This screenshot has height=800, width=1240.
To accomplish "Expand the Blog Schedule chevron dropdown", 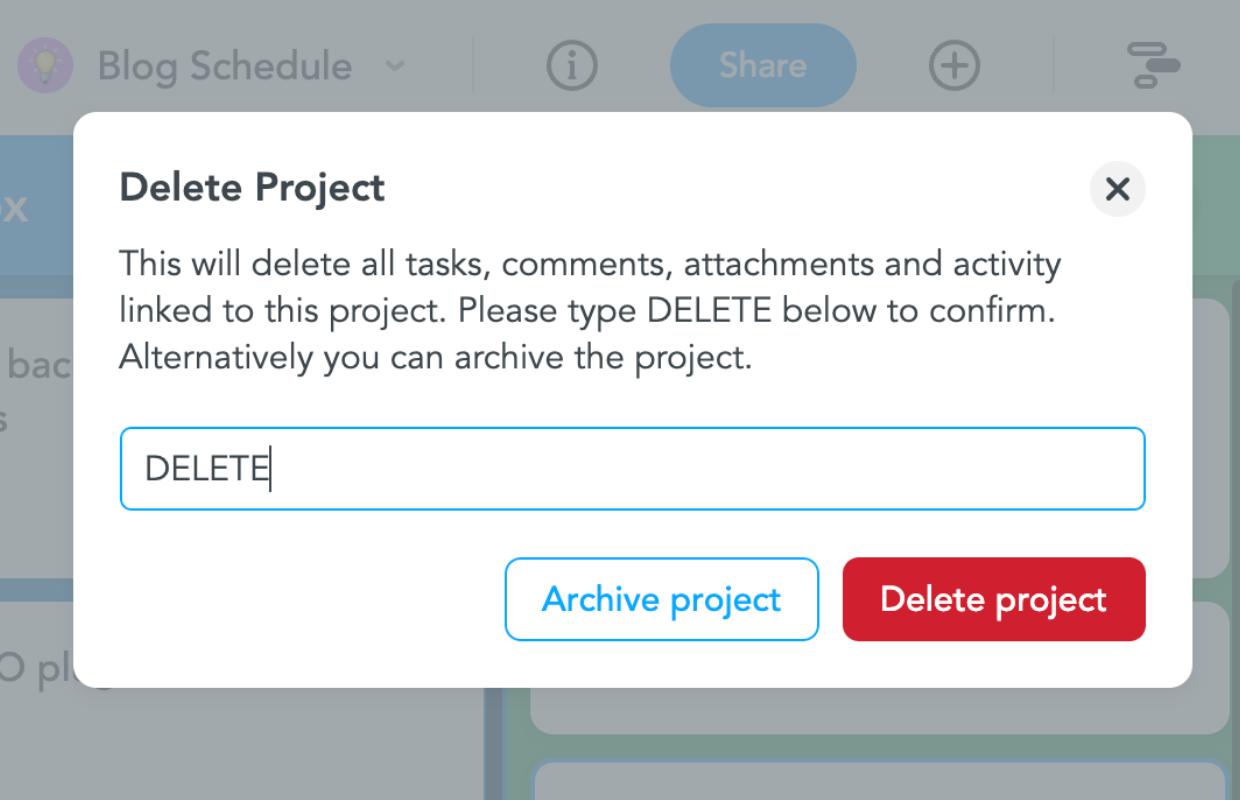I will (396, 67).
